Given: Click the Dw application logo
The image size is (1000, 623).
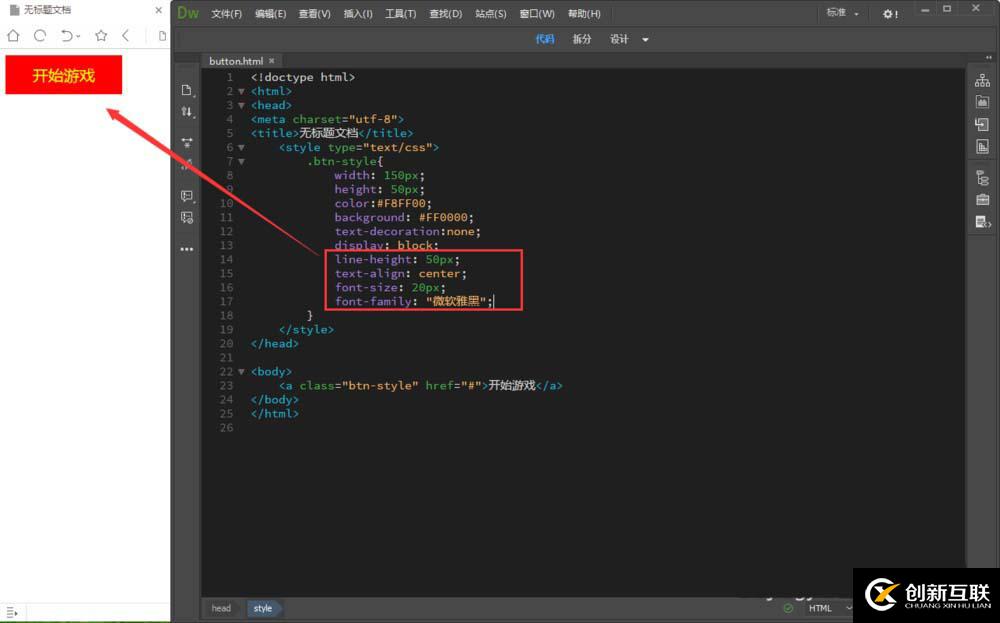Looking at the screenshot, I should [188, 13].
